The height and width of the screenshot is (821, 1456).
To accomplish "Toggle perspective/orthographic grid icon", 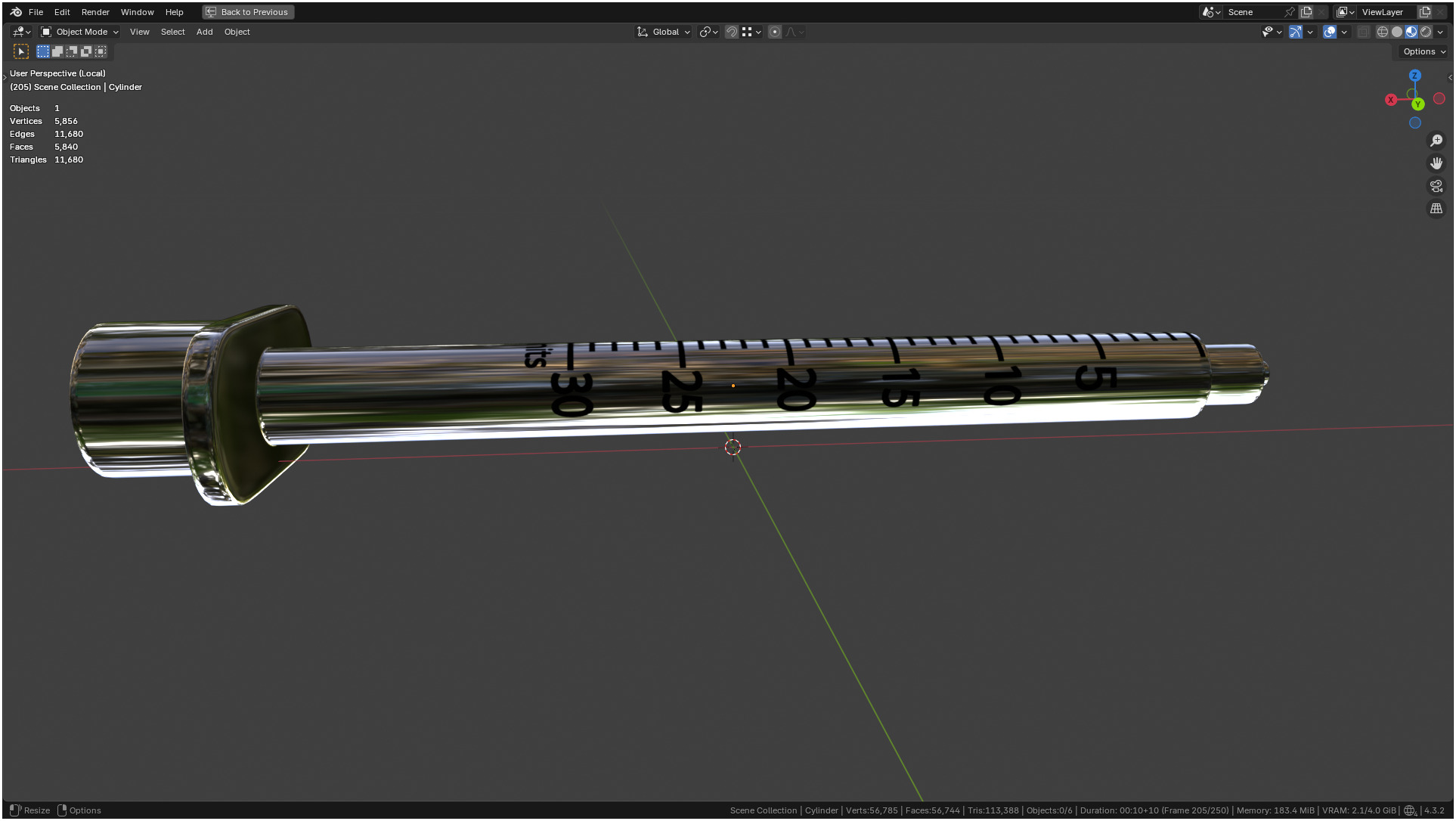I will point(1436,209).
